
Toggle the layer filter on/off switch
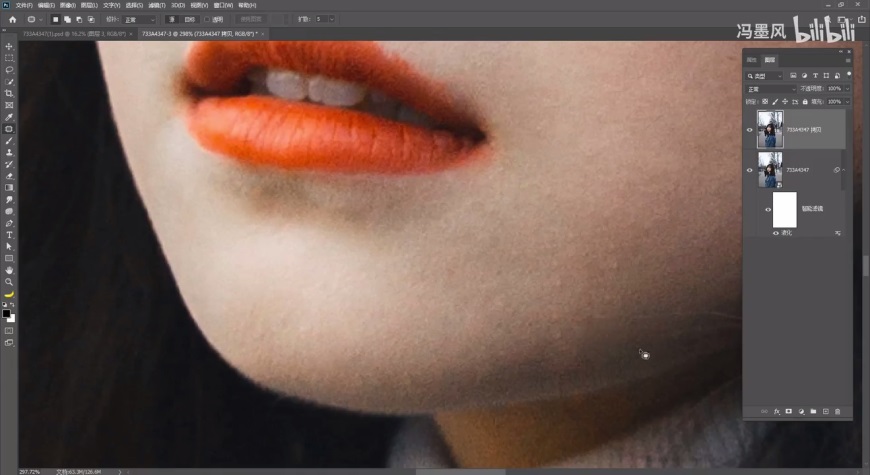click(x=849, y=74)
